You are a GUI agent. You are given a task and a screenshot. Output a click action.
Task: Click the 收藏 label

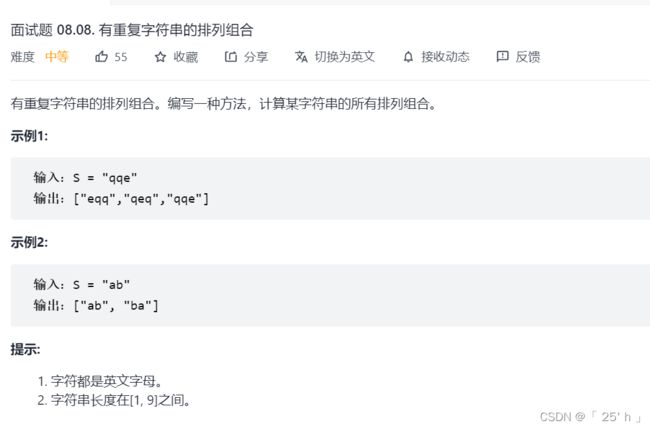pyautogui.click(x=186, y=57)
